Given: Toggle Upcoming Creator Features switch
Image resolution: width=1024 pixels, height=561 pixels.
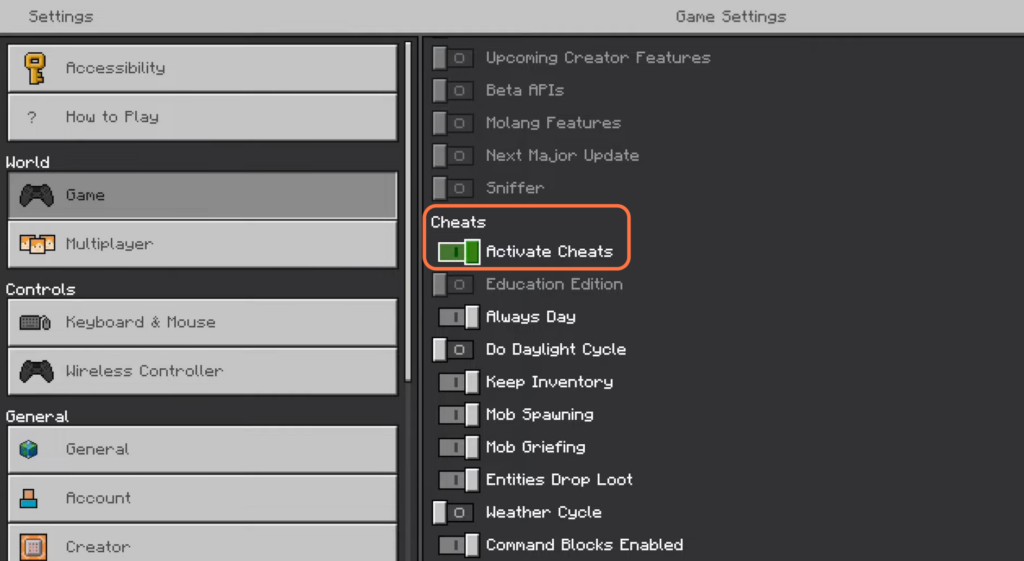Looking at the screenshot, I should (453, 58).
